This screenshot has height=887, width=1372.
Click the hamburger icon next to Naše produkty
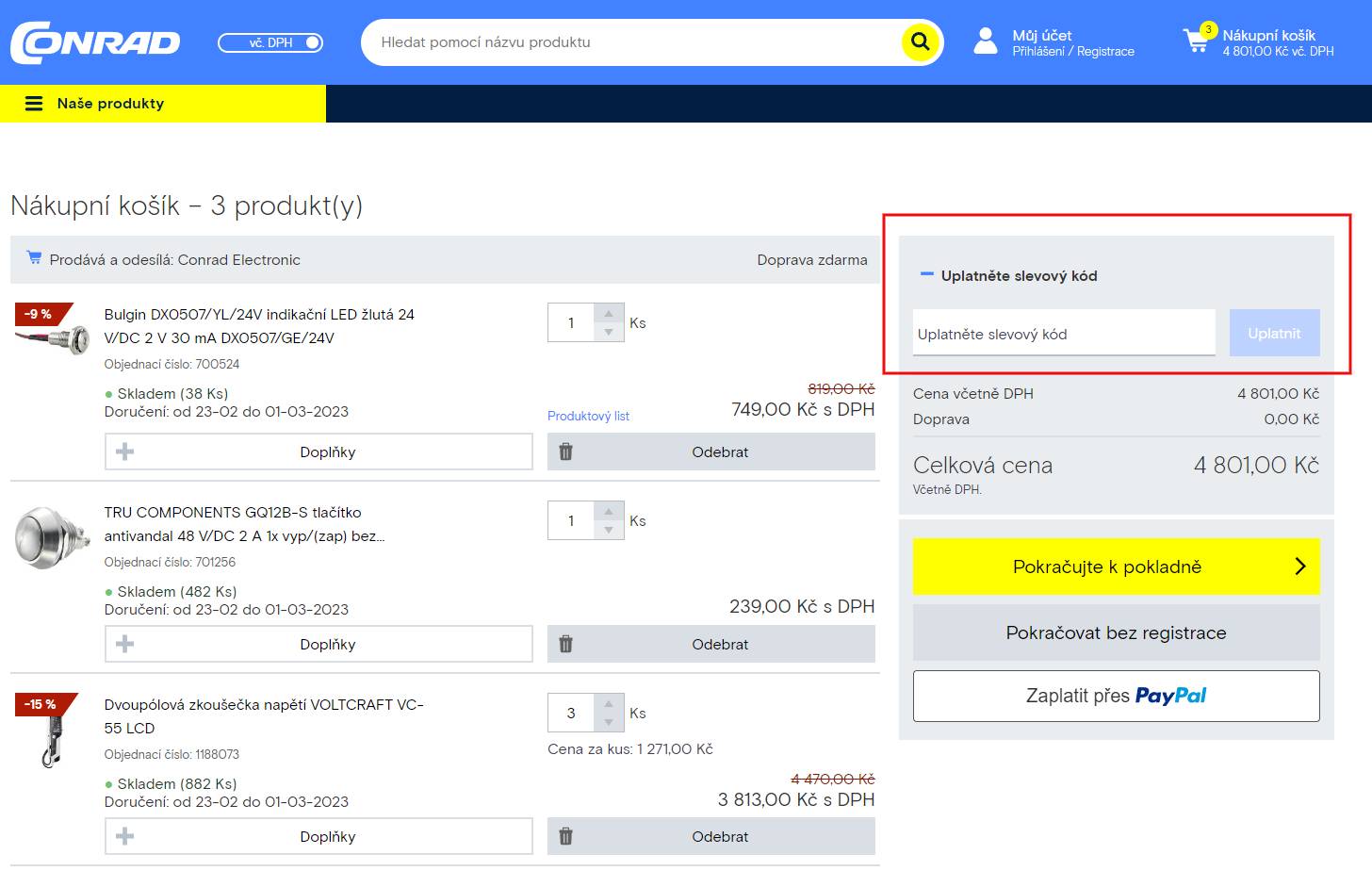point(34,104)
